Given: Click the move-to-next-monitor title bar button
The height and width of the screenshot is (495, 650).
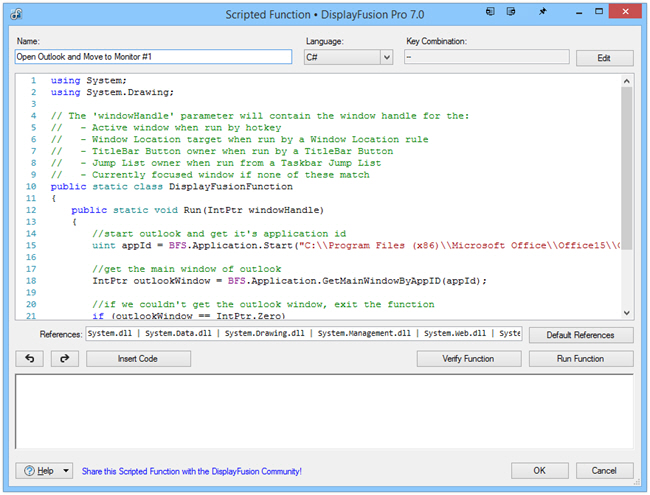Looking at the screenshot, I should pos(490,12).
